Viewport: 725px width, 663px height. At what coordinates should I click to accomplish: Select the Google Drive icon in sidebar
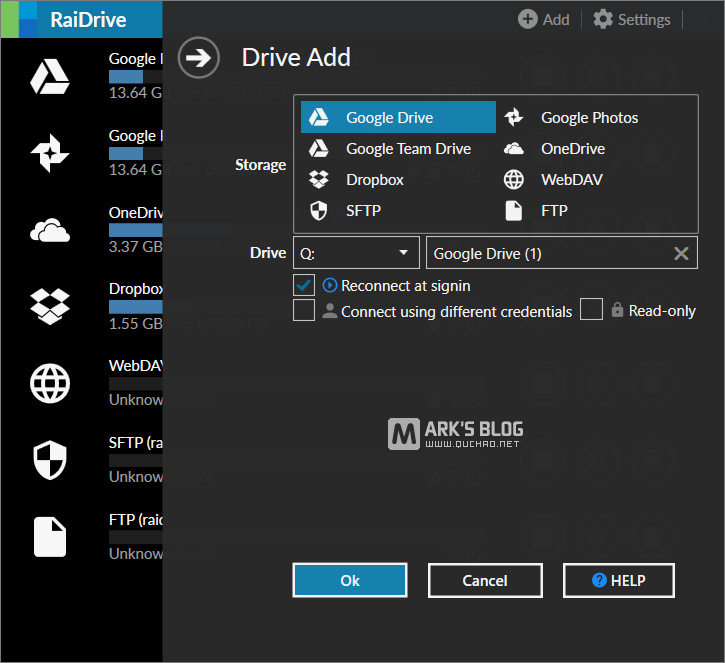tap(50, 77)
